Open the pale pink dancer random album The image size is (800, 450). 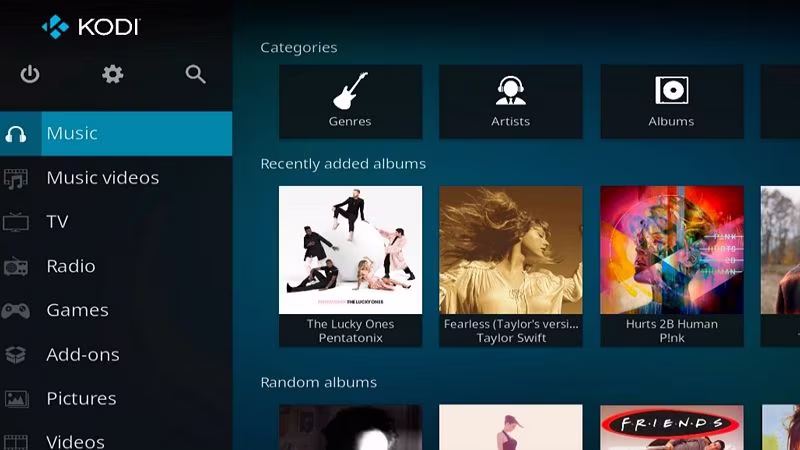511,428
